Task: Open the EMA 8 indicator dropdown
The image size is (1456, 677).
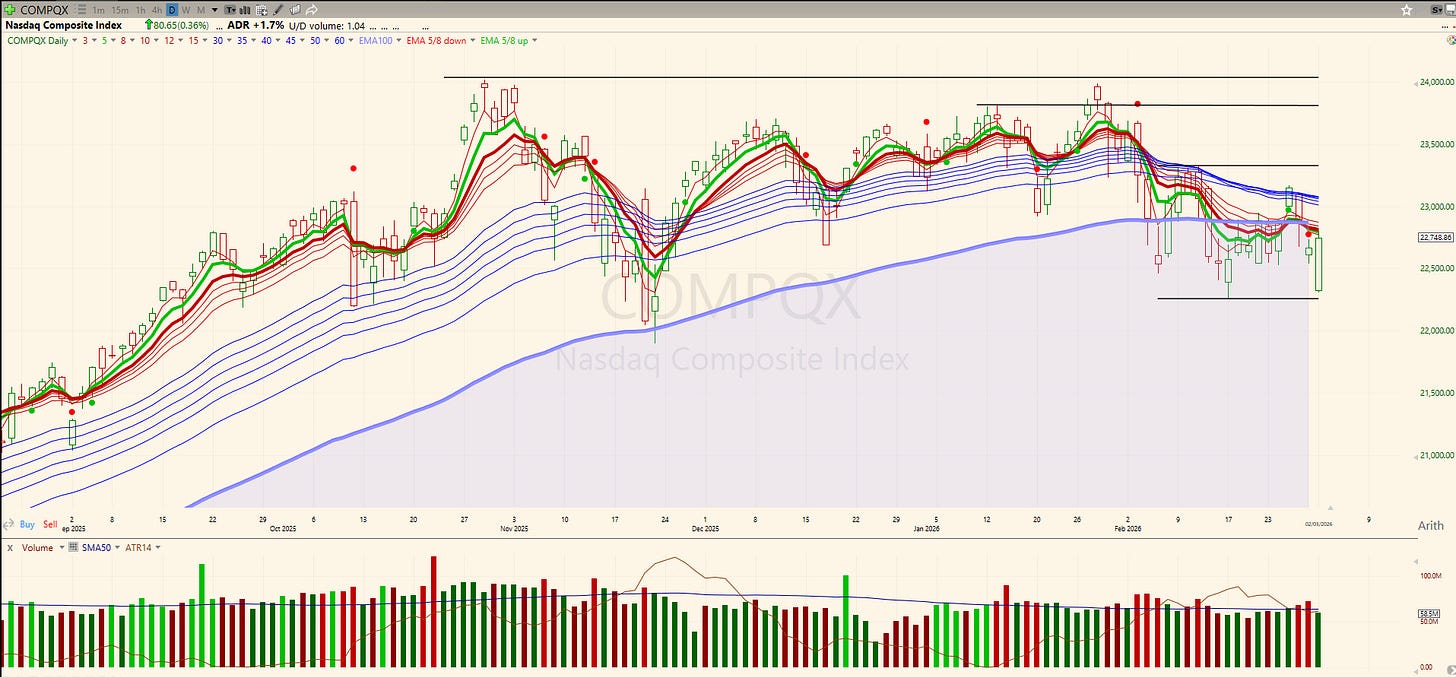Action: coord(134,41)
